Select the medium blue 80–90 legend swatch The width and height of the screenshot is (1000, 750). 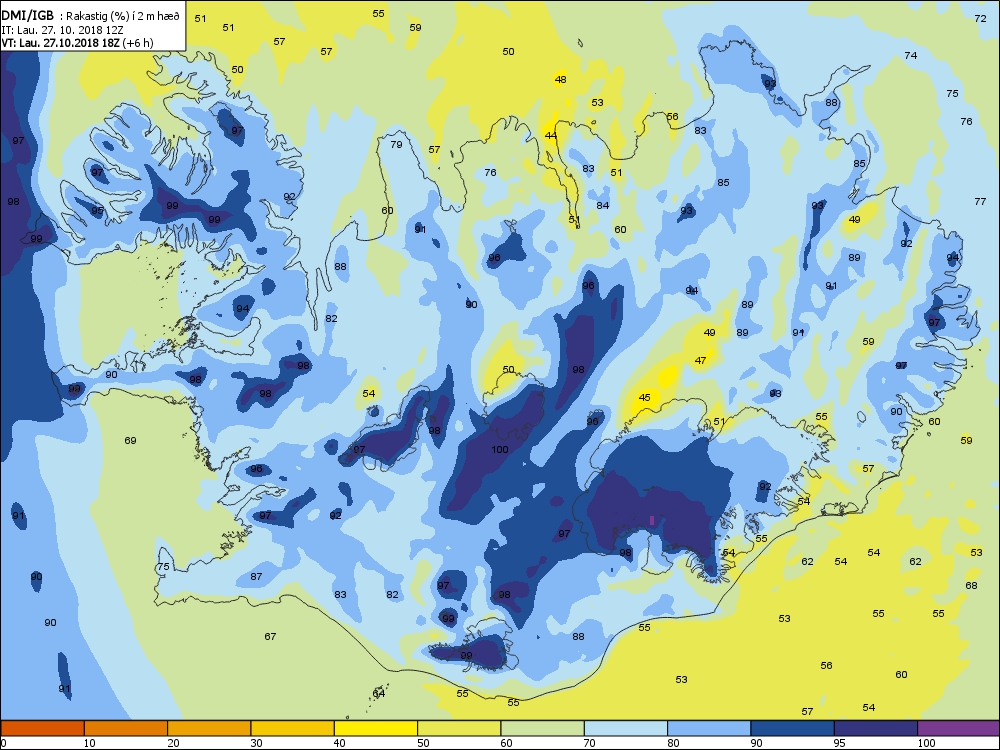click(709, 728)
